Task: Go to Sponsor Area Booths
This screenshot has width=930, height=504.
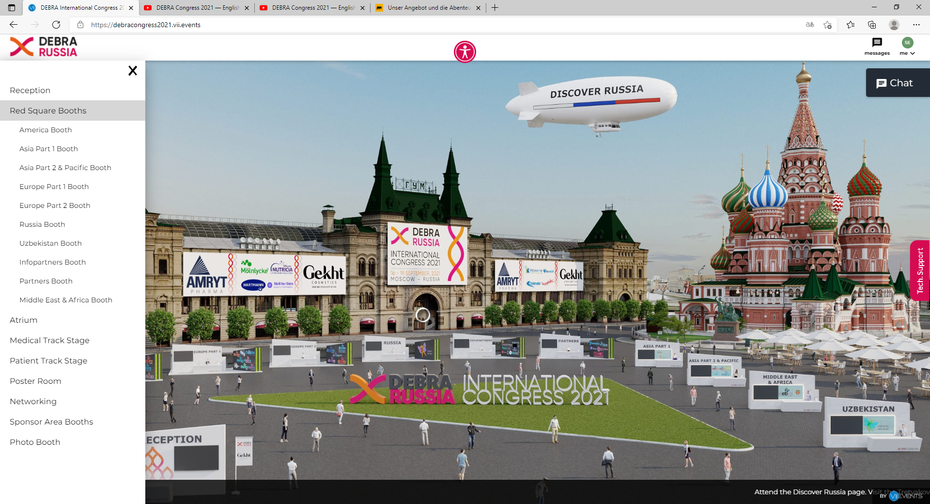Action: point(51,422)
